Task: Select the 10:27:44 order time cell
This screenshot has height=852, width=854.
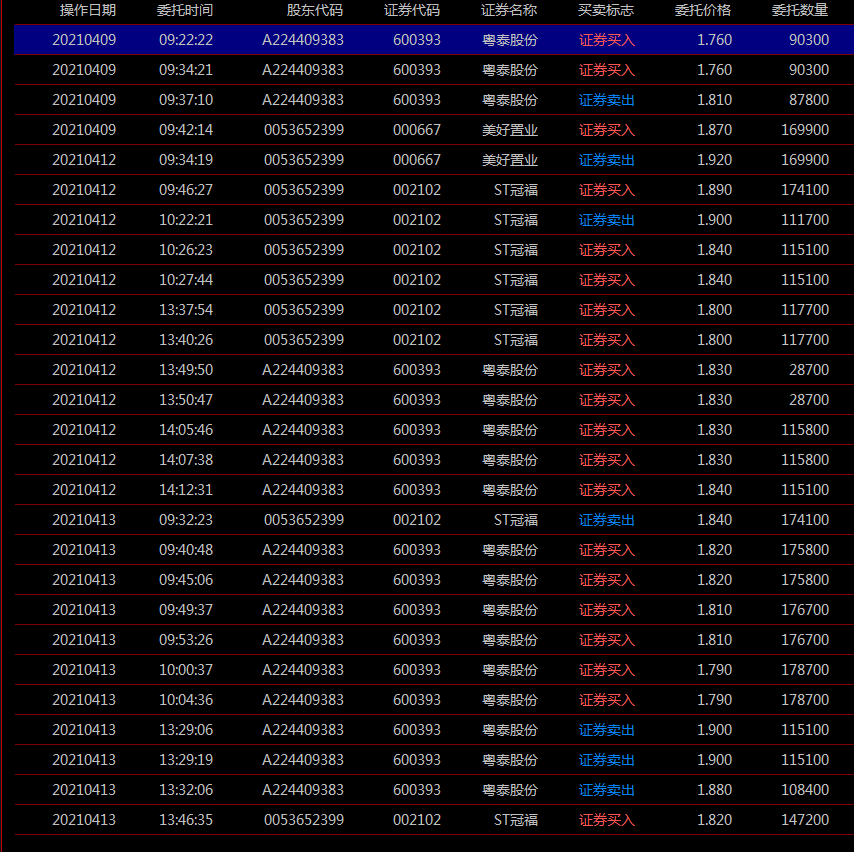Action: click(x=186, y=279)
